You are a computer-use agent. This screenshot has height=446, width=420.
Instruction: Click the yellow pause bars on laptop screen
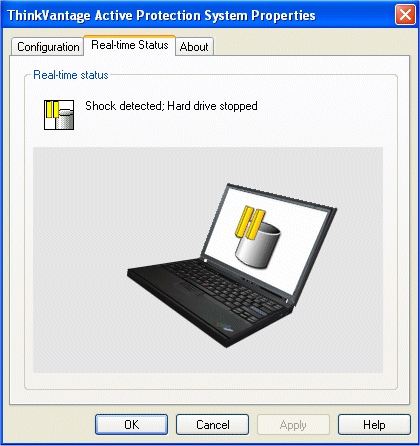click(x=250, y=223)
